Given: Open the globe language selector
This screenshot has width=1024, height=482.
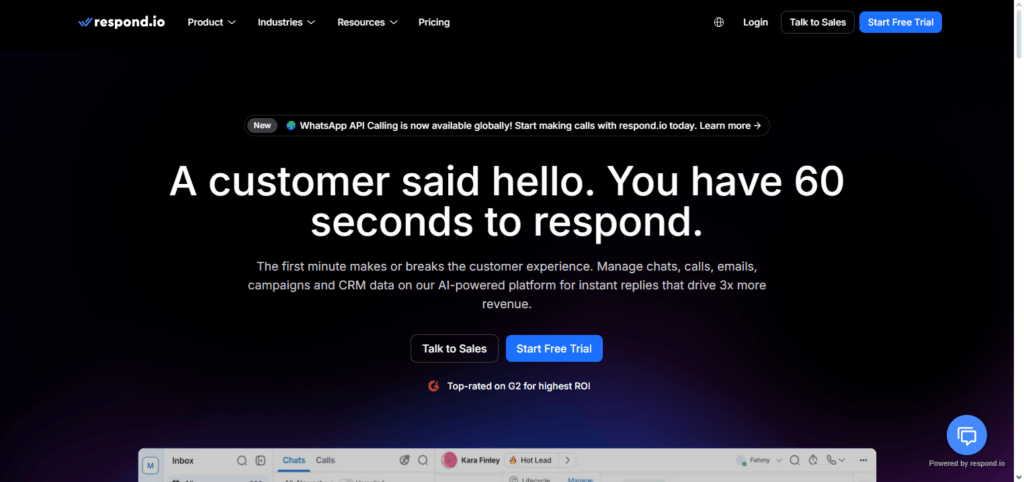Looking at the screenshot, I should click(719, 22).
